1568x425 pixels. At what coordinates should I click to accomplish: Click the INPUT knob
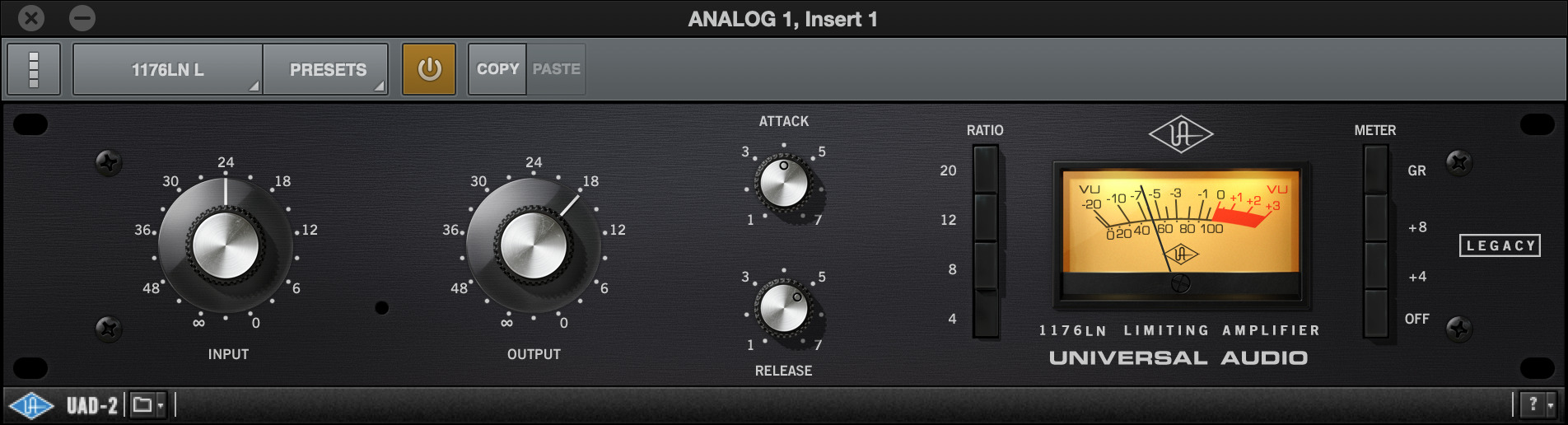225,245
